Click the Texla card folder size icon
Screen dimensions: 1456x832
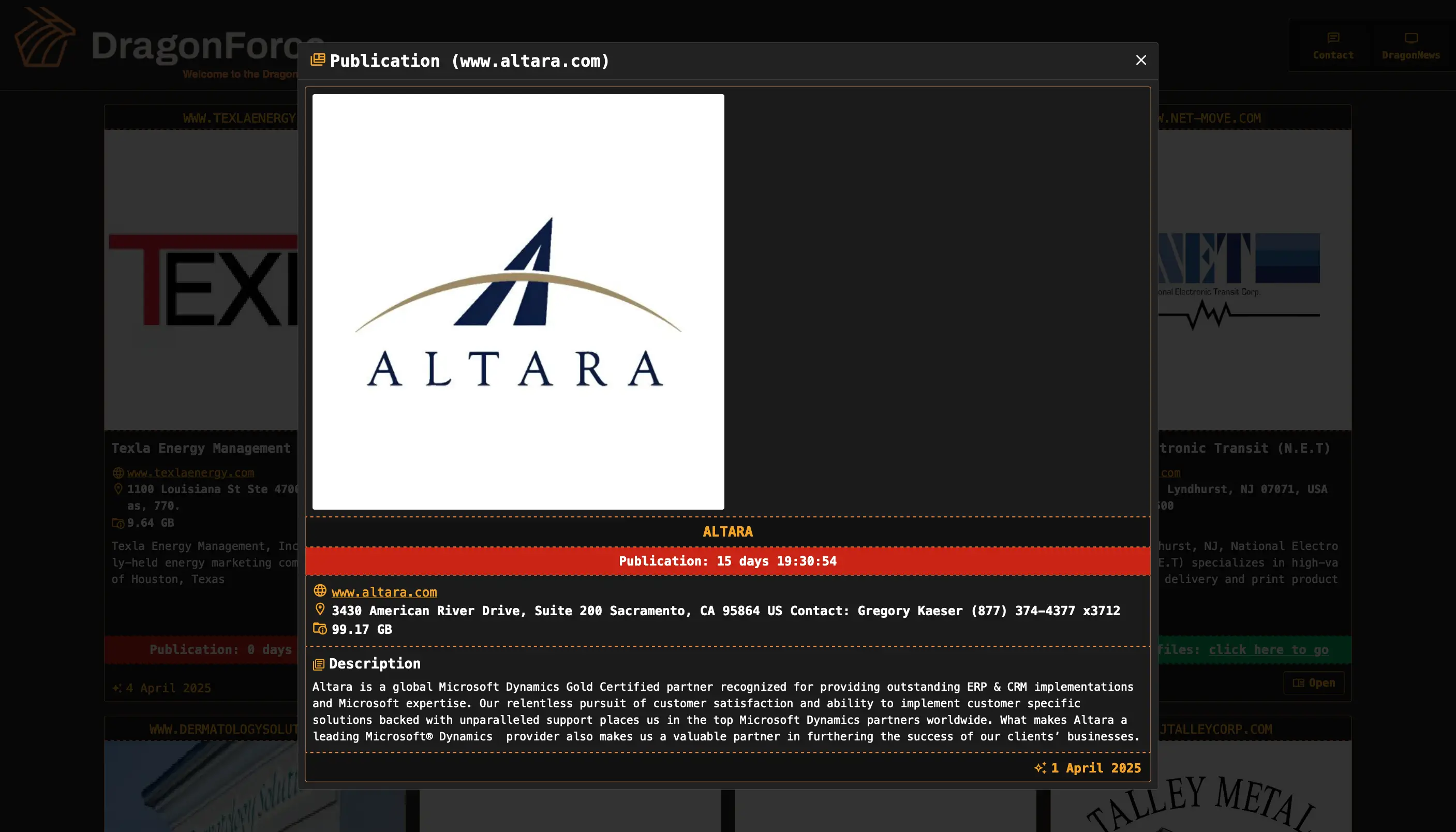118,523
